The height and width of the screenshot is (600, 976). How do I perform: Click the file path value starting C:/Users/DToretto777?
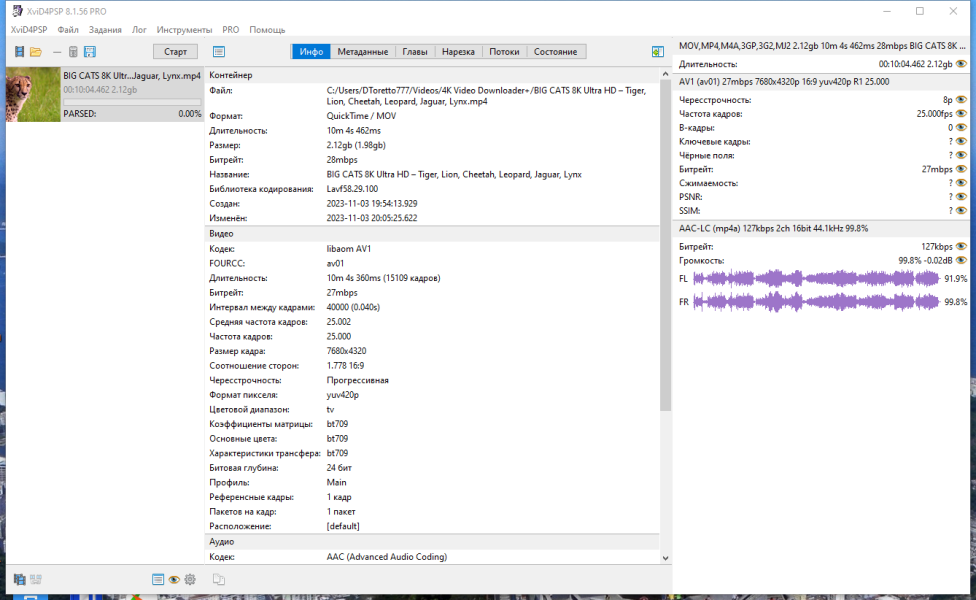(x=486, y=96)
